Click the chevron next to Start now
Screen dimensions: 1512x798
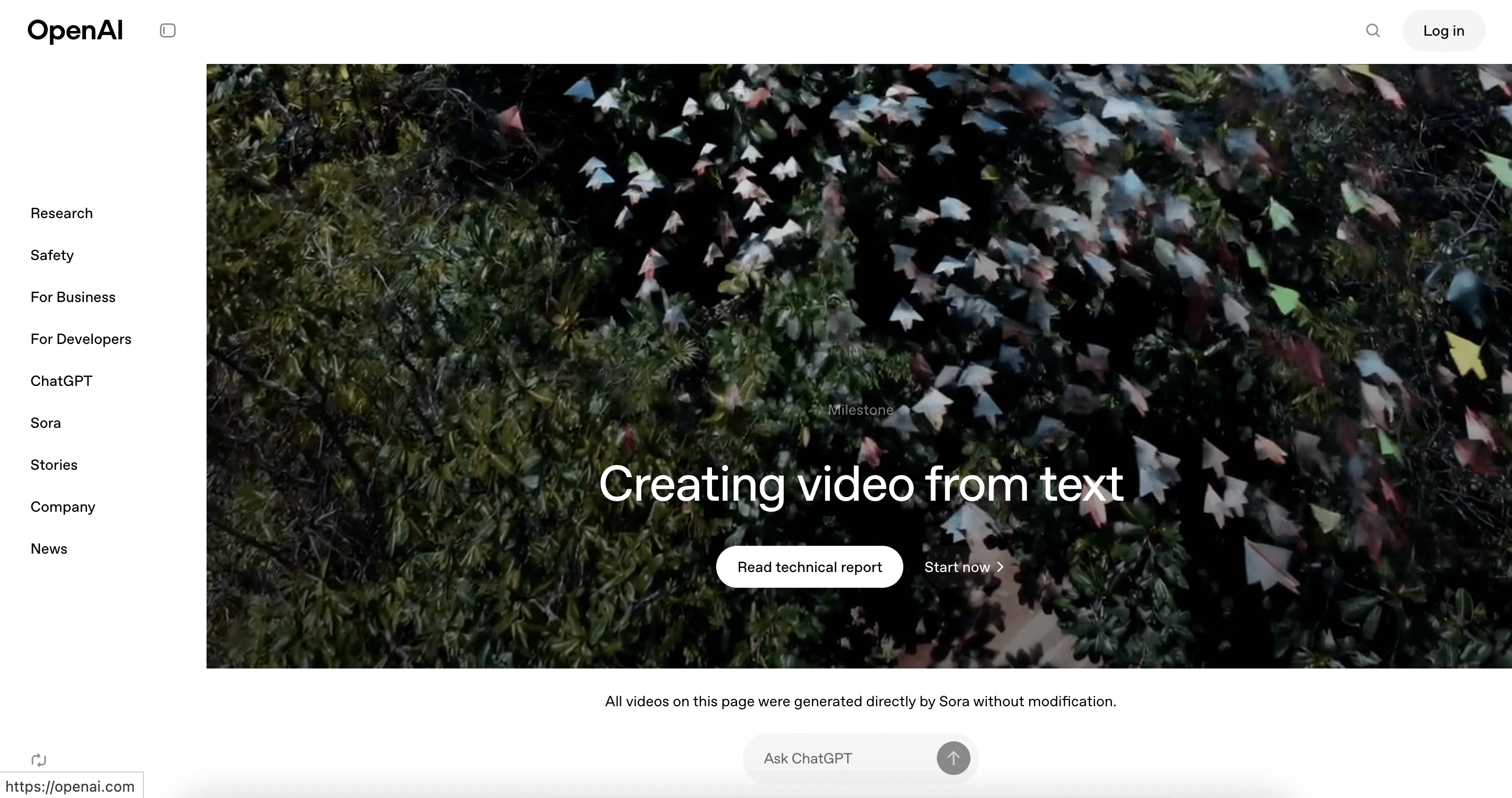(1001, 567)
